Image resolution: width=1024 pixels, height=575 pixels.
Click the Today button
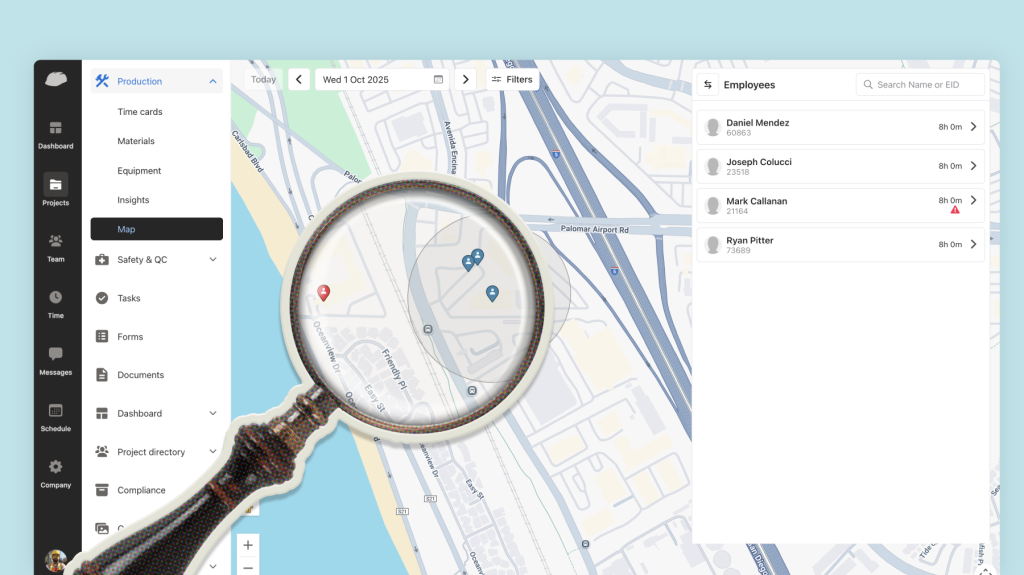click(264, 80)
